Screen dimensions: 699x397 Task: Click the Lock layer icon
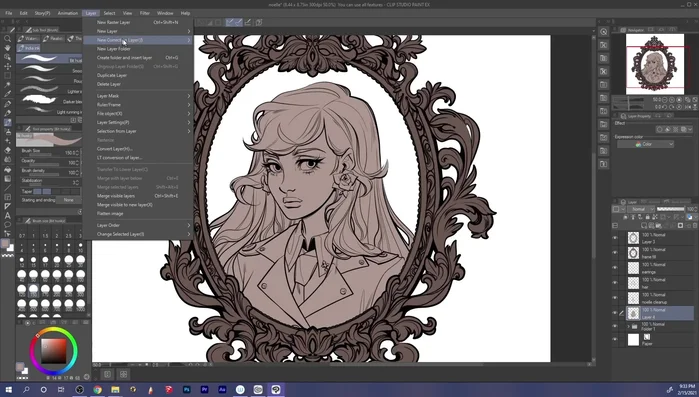point(647,217)
